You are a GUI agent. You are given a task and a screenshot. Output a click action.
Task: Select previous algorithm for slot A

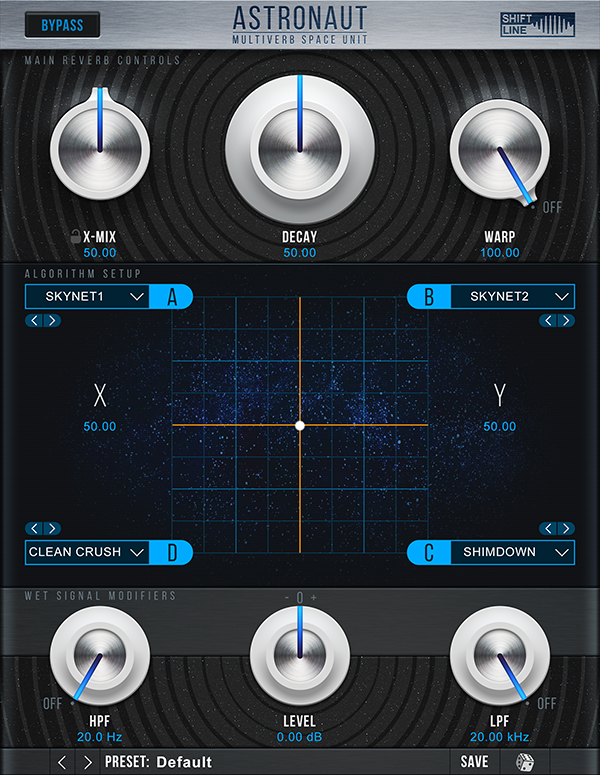tap(34, 321)
